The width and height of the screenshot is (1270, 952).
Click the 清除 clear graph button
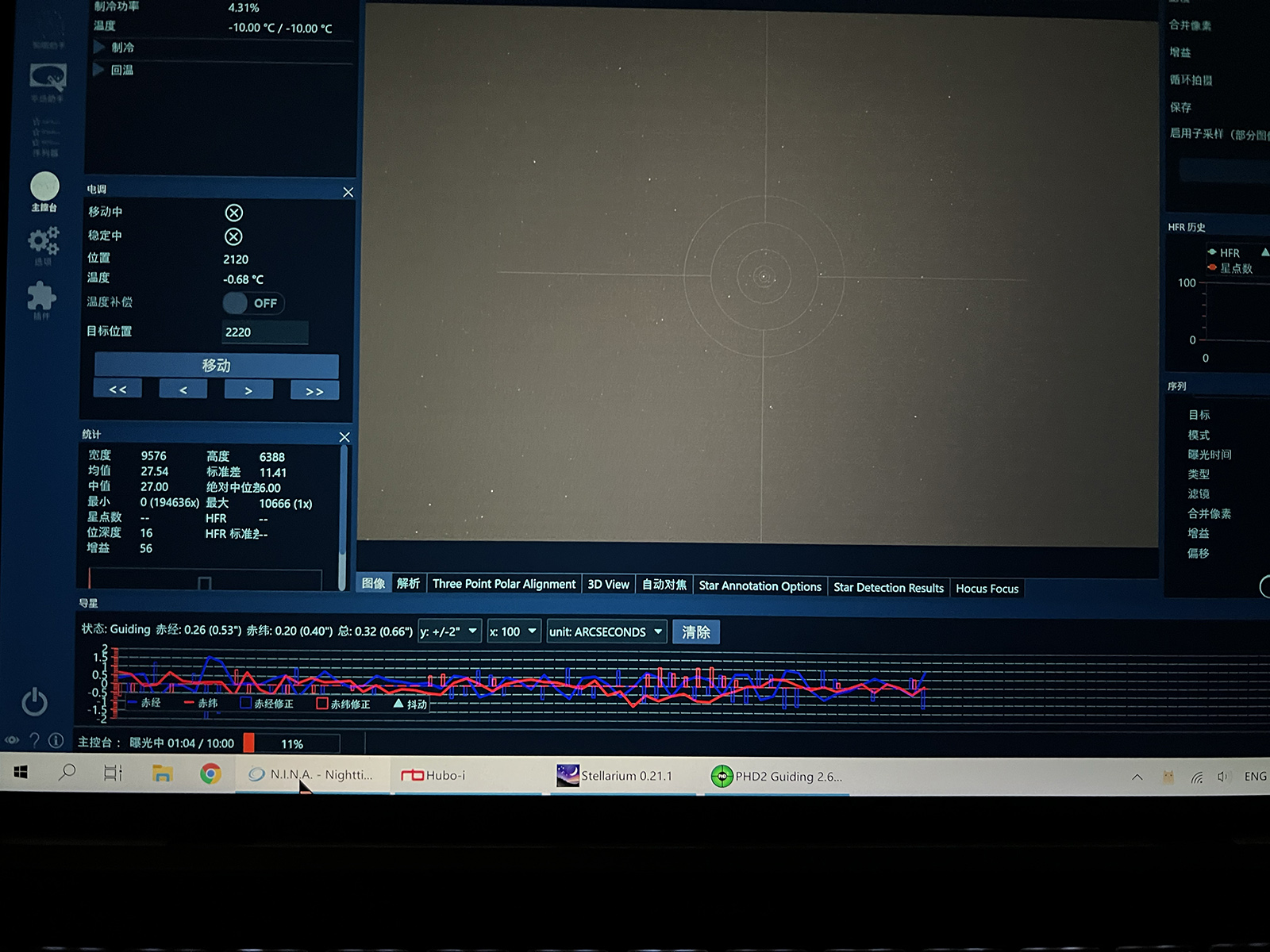pyautogui.click(x=696, y=632)
